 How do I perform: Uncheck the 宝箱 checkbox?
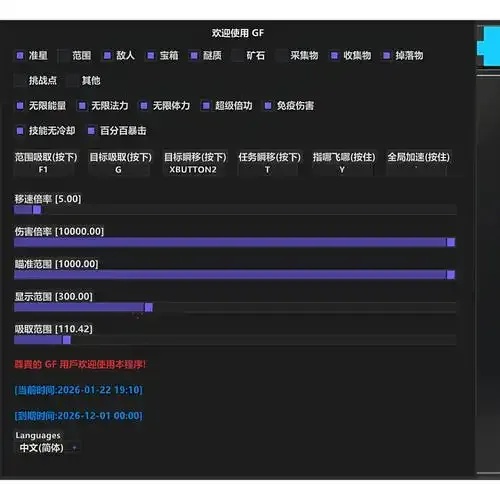tap(151, 55)
